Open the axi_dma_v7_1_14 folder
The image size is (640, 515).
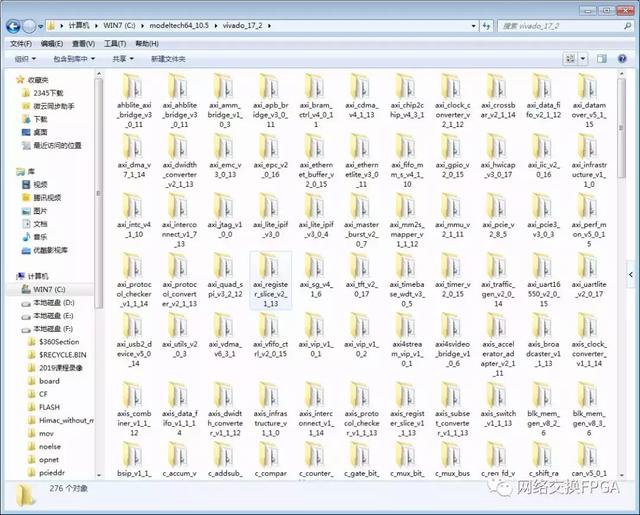tap(134, 156)
